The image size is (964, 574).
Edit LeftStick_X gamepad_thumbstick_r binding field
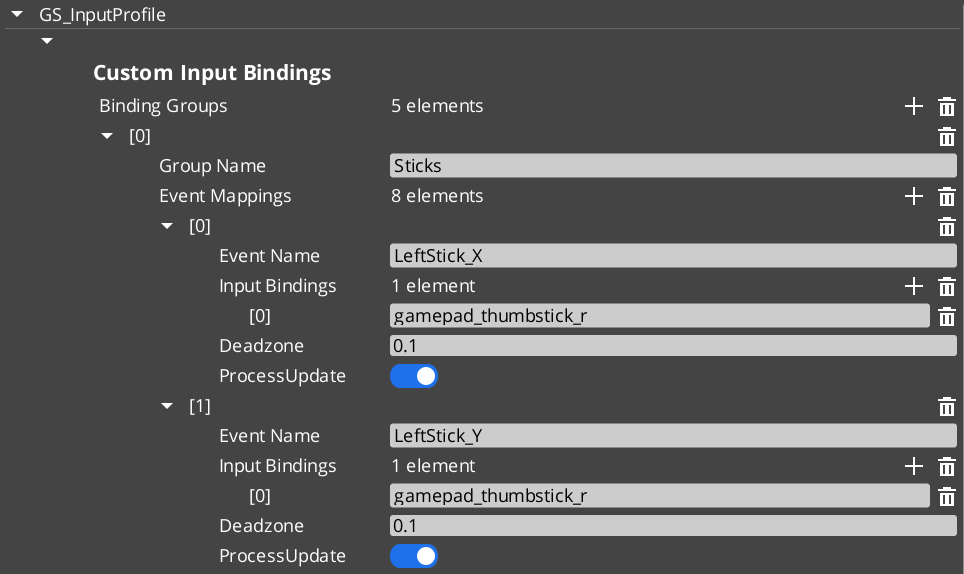(660, 316)
